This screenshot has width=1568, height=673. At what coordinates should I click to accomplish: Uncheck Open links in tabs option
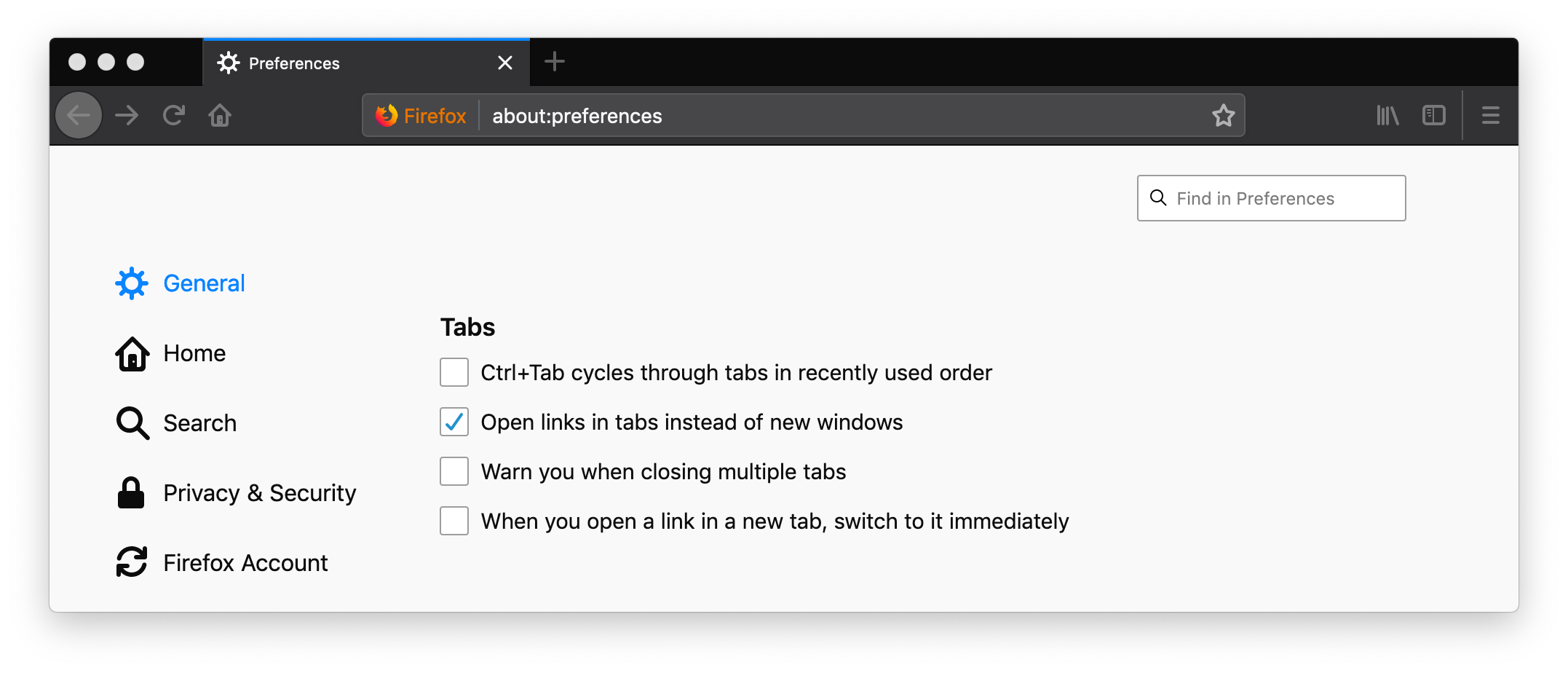point(454,422)
